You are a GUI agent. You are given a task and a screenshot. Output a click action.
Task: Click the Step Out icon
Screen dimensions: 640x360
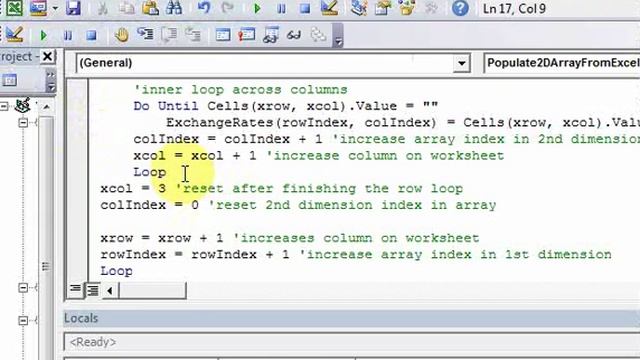(x=193, y=35)
